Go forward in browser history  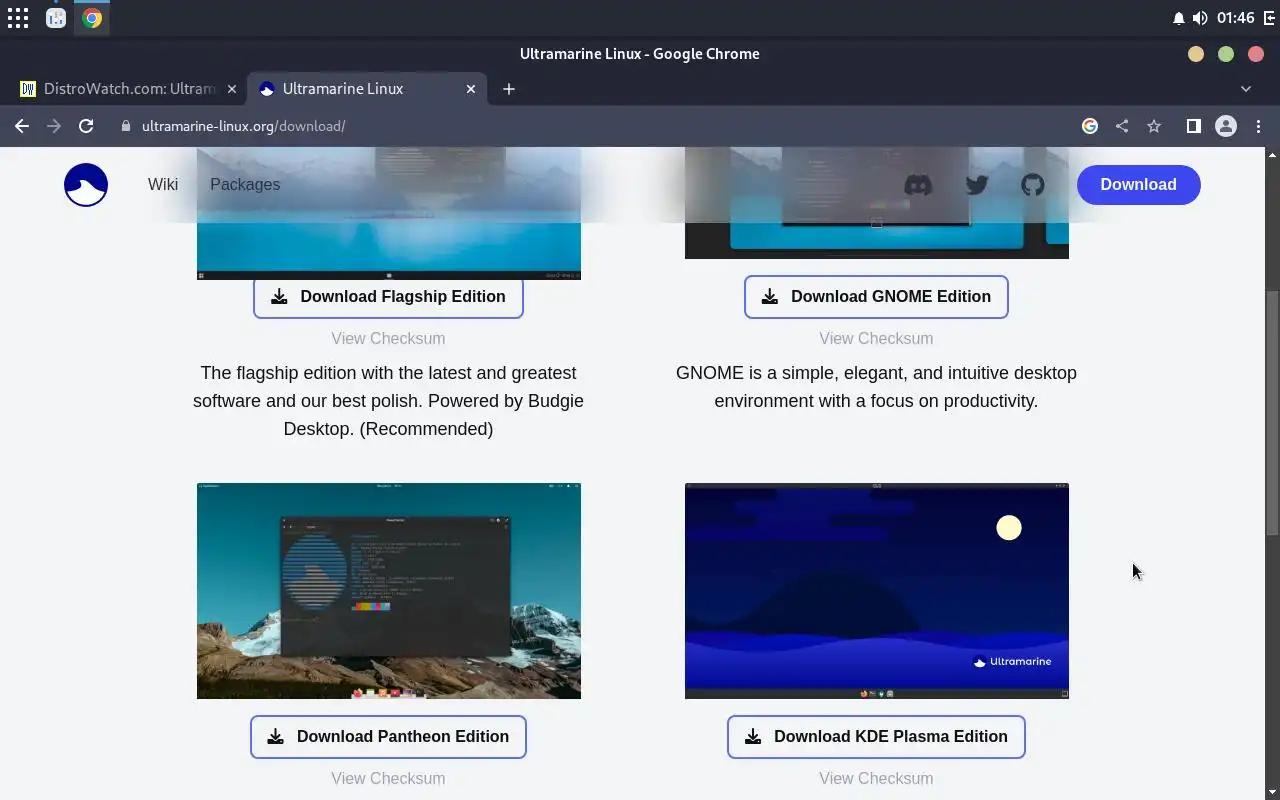coord(54,126)
